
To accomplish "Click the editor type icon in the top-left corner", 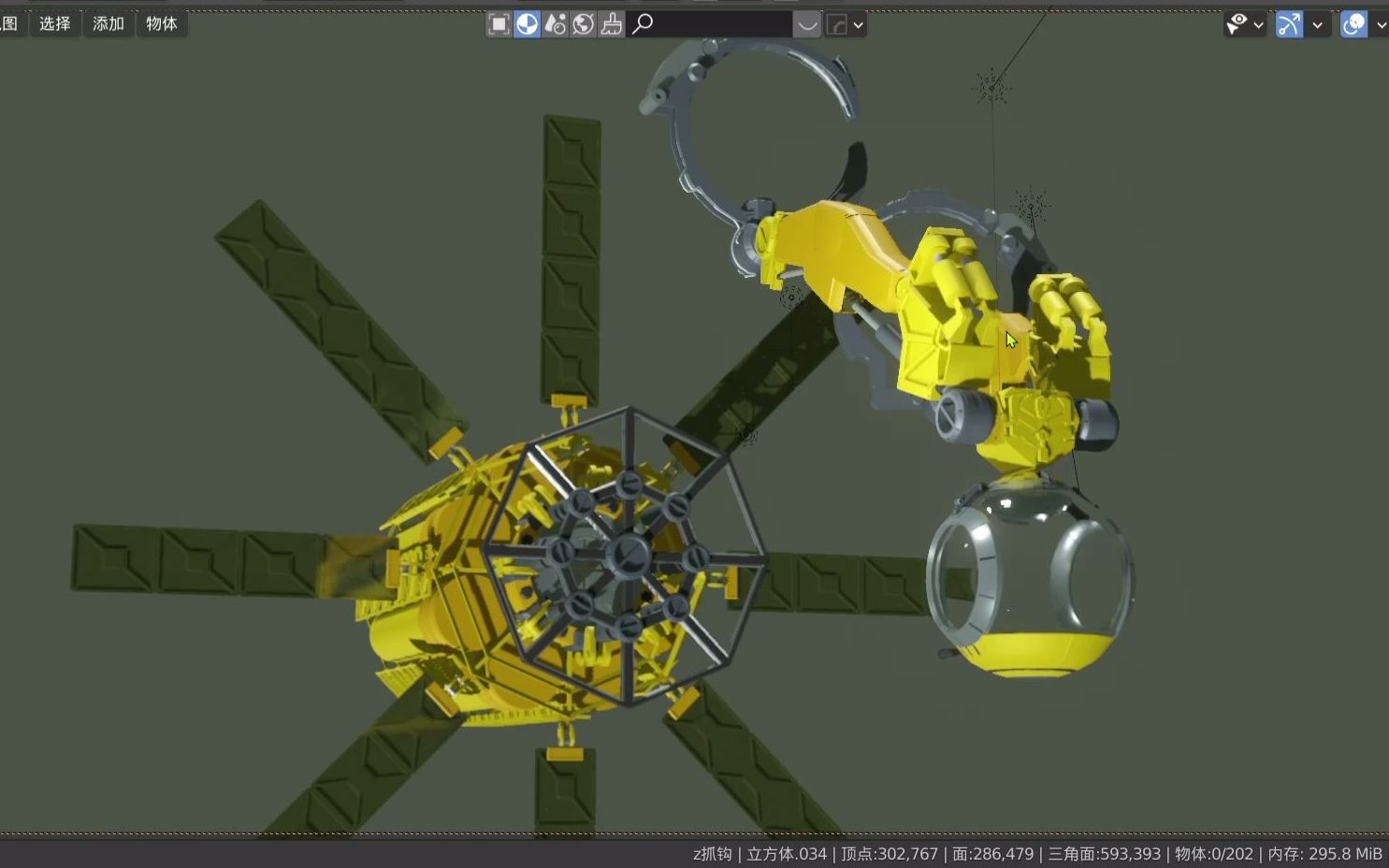I will click(x=8, y=24).
